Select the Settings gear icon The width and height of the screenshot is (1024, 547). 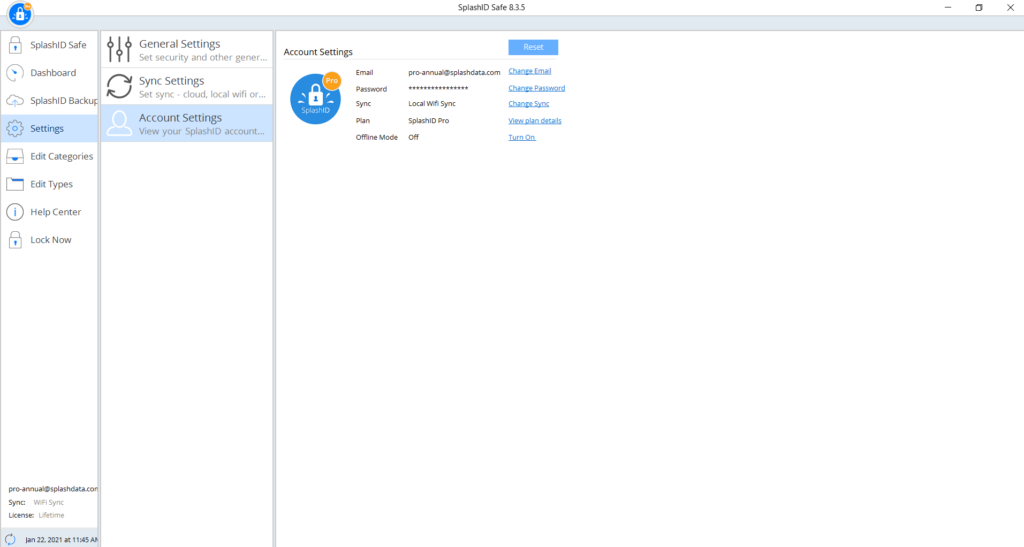[x=15, y=128]
